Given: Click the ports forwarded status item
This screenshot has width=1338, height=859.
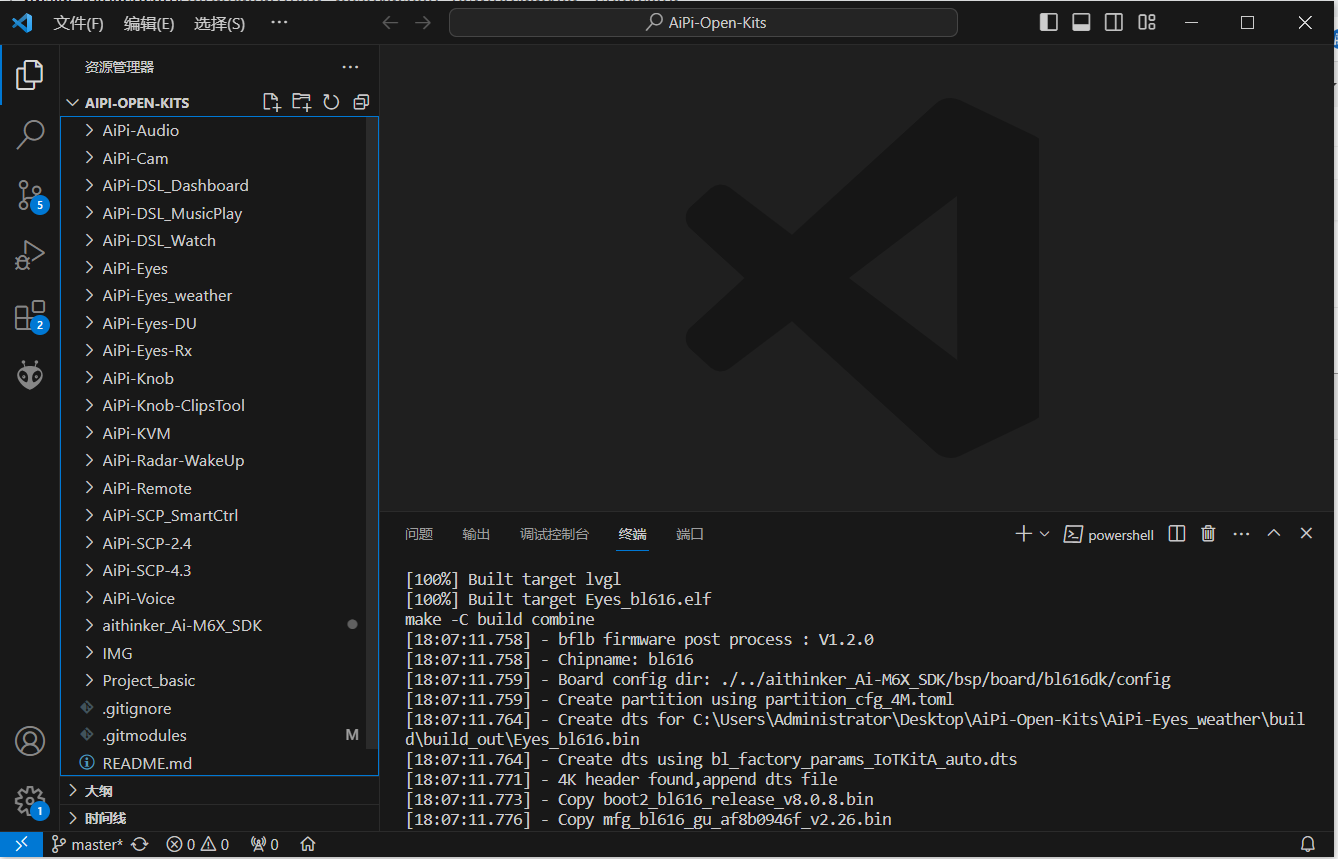Looking at the screenshot, I should pos(265,844).
